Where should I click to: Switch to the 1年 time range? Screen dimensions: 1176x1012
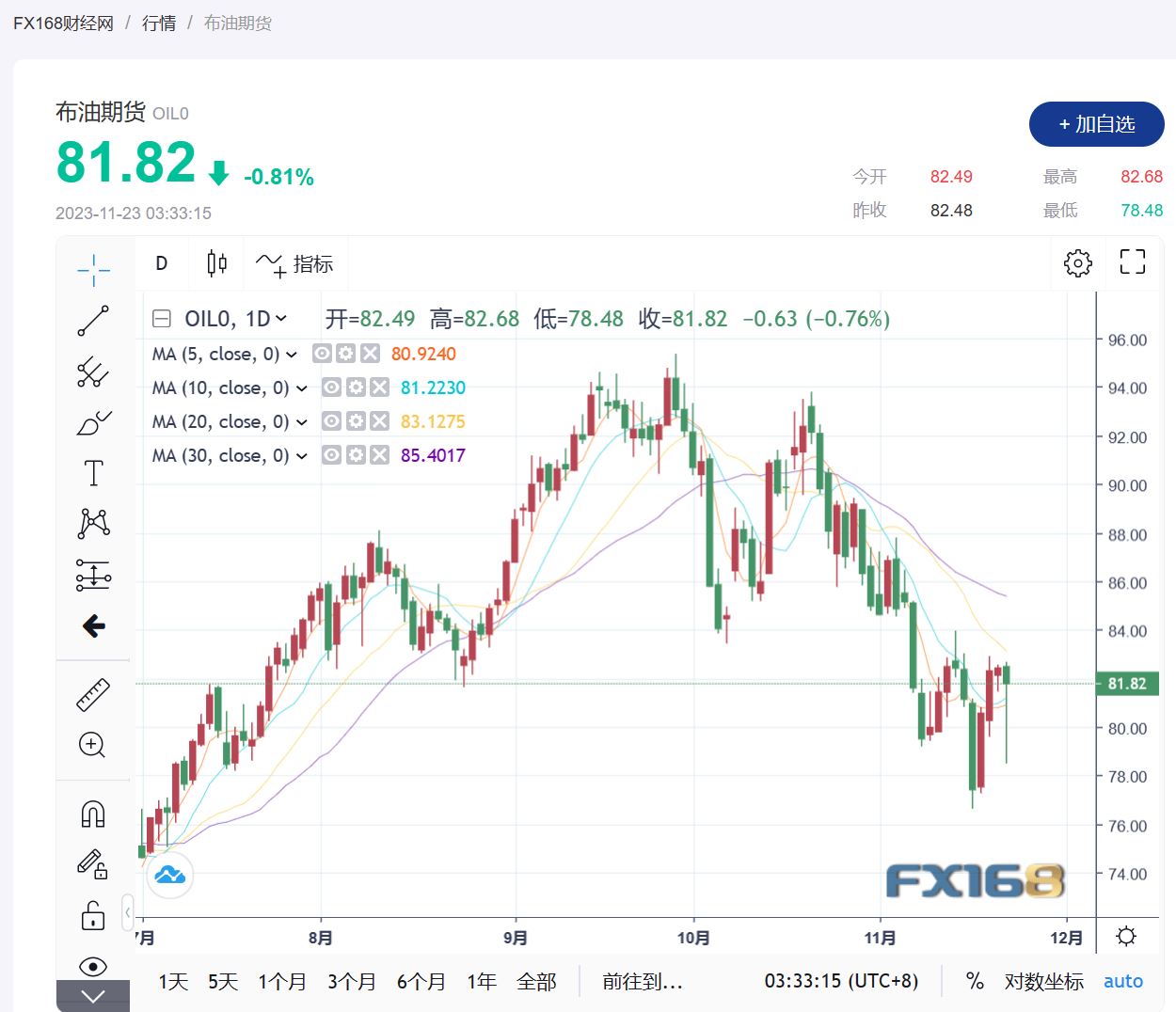point(481,982)
